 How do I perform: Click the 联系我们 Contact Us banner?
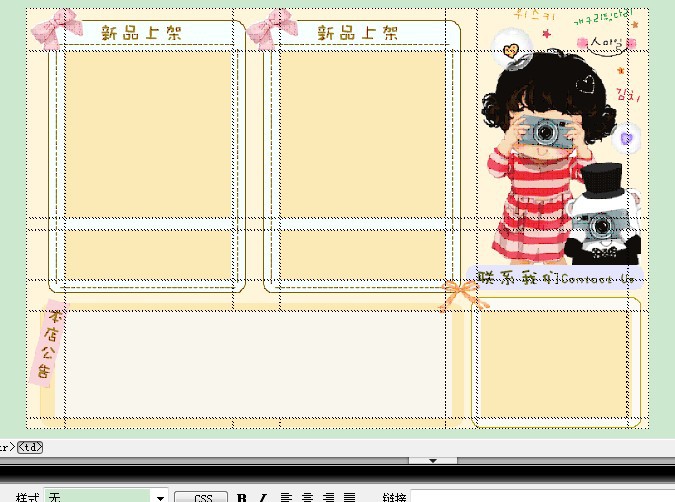pos(555,278)
